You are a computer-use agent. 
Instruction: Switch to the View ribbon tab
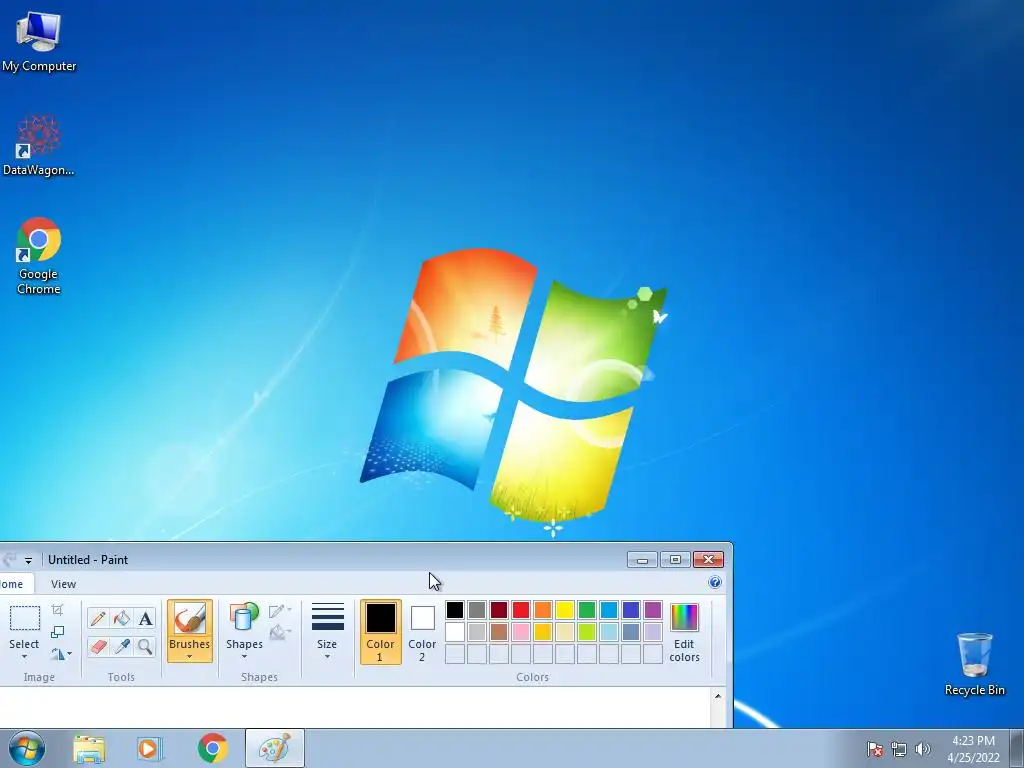[x=63, y=584]
